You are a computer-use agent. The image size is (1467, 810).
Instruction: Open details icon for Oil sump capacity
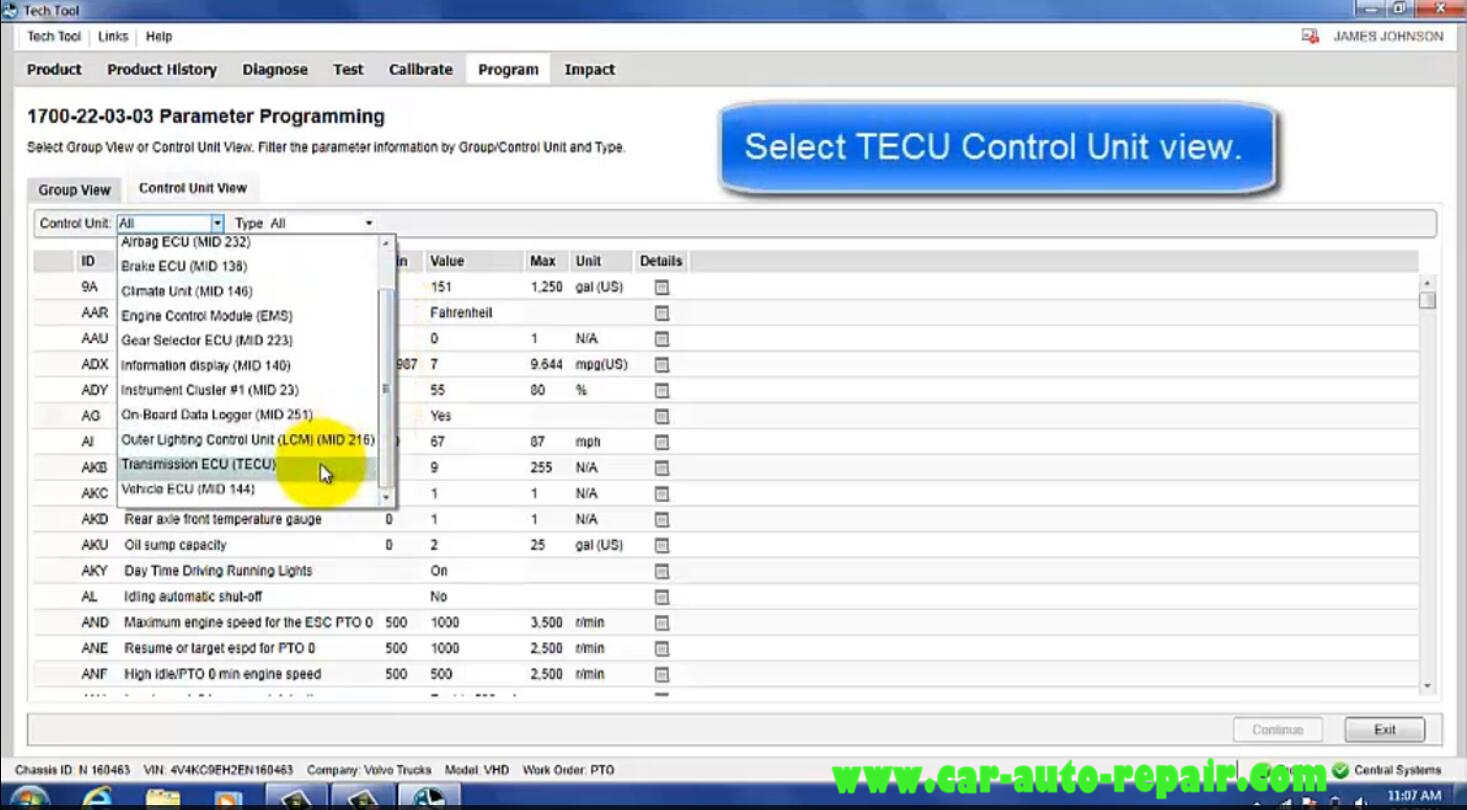(x=661, y=545)
